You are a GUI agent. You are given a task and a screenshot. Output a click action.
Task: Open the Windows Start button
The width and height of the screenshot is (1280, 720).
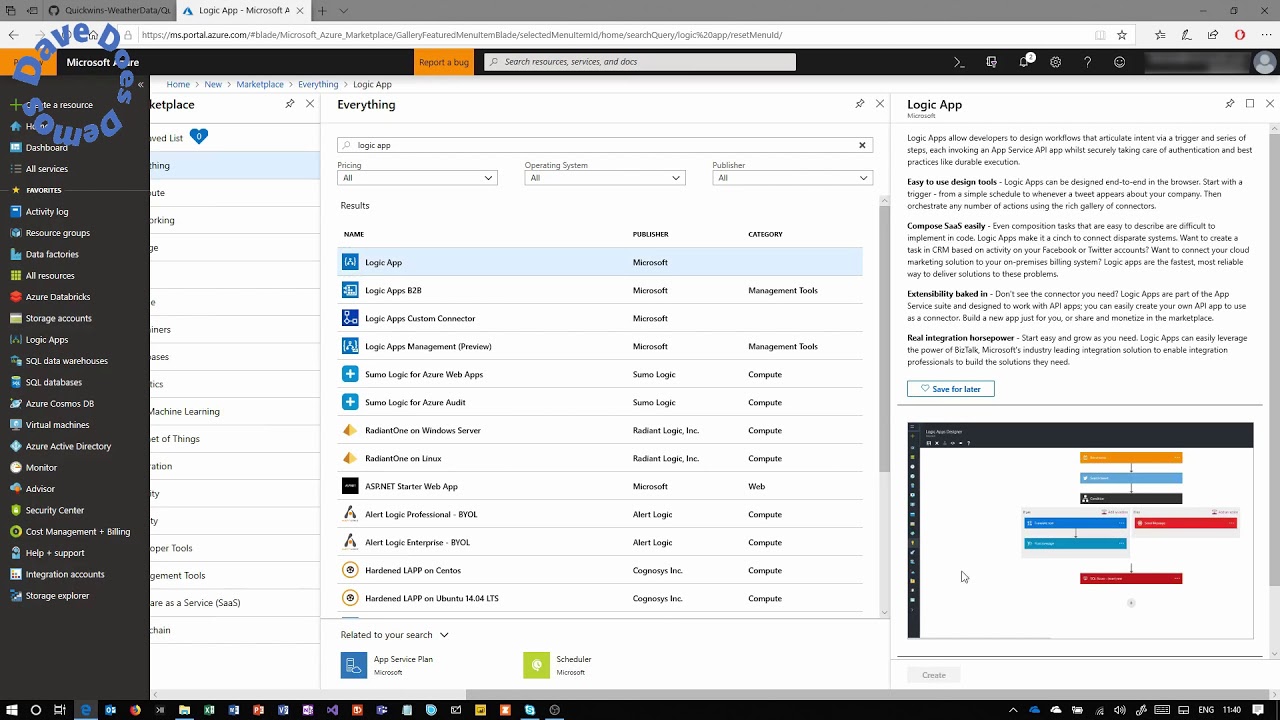tap(11, 710)
